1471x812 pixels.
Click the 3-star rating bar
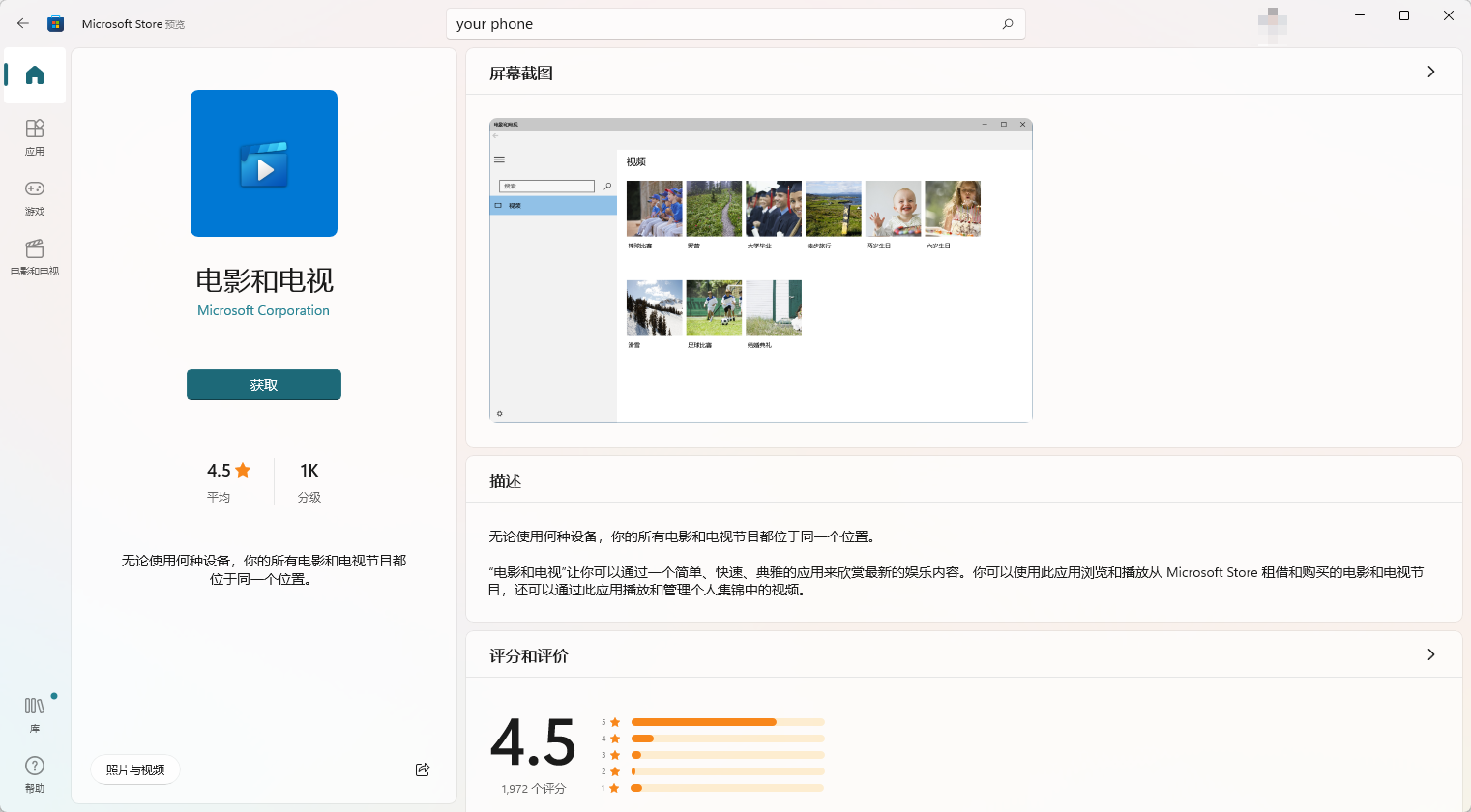(x=727, y=755)
